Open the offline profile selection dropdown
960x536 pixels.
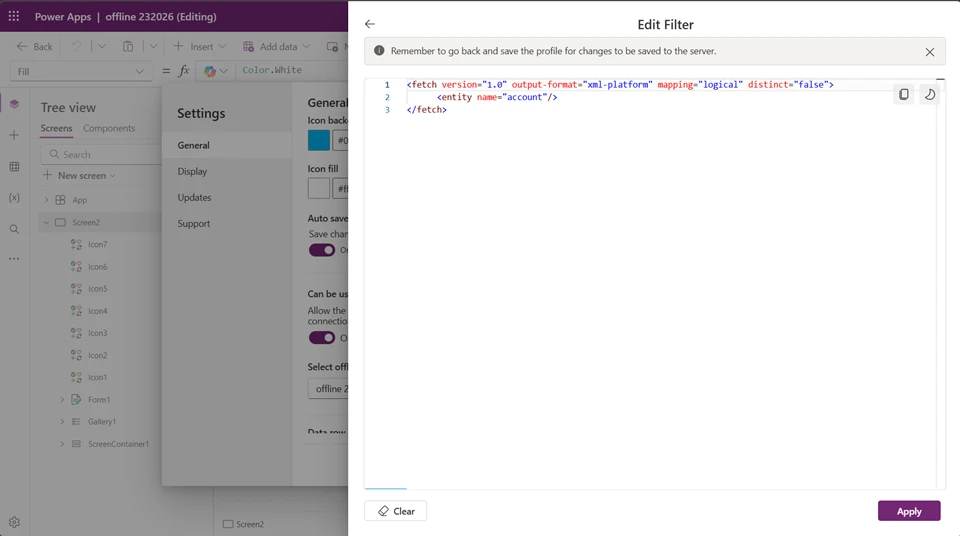(x=328, y=389)
